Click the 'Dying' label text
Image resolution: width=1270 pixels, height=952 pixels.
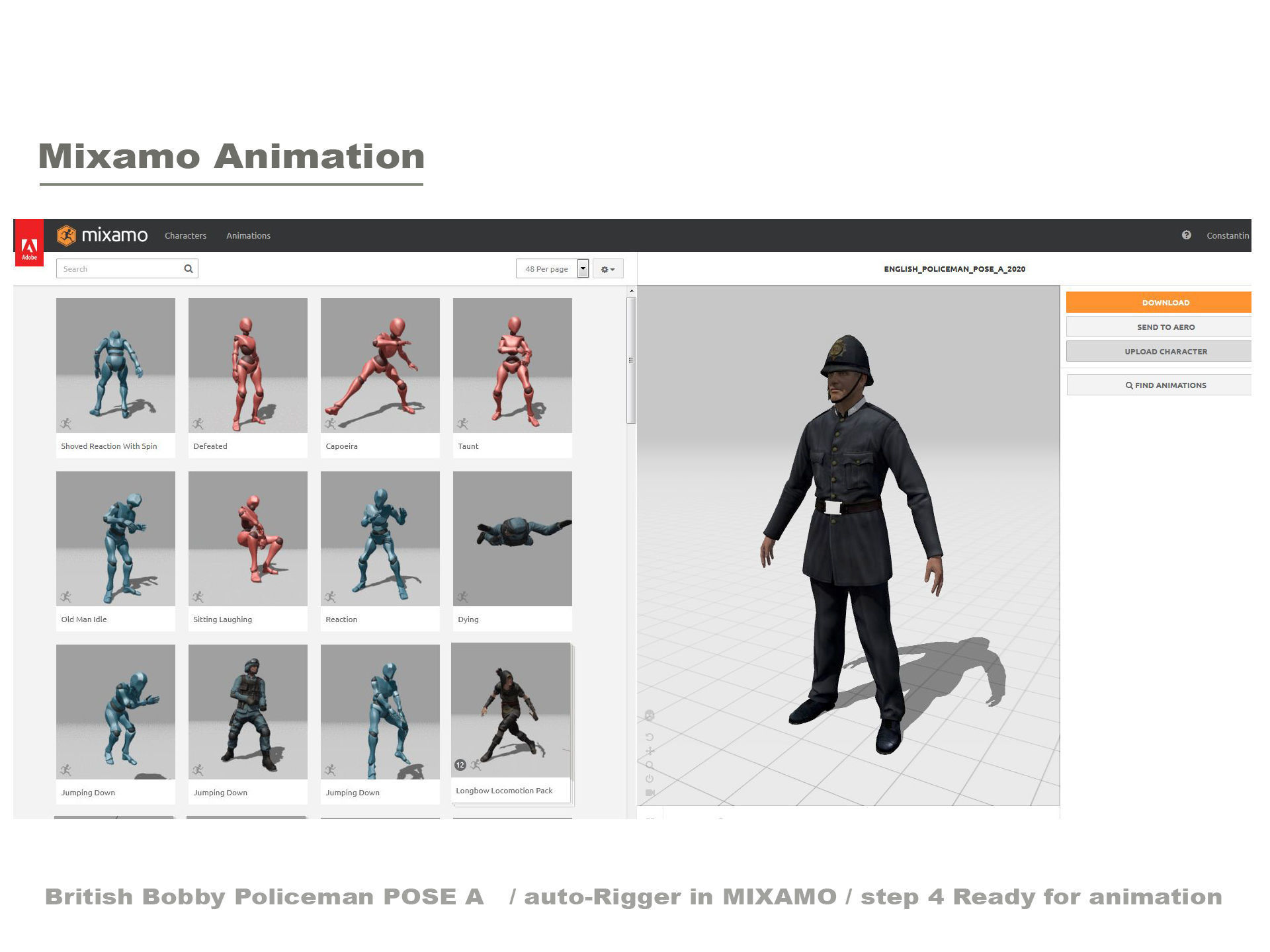(x=468, y=619)
